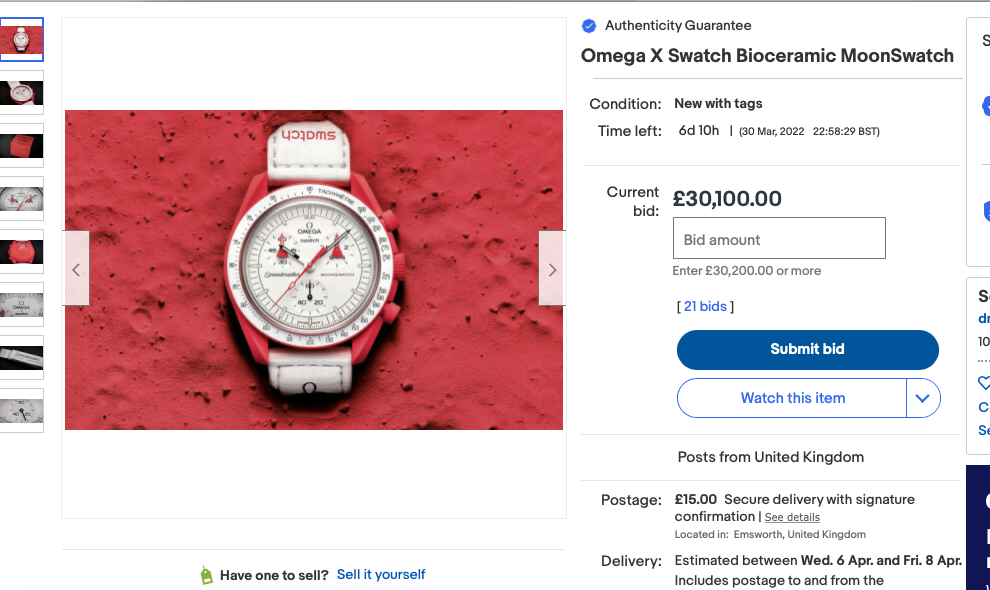990x590 pixels.
Task: Click the Authenticity Guarantee checkmark badge
Action: click(589, 26)
